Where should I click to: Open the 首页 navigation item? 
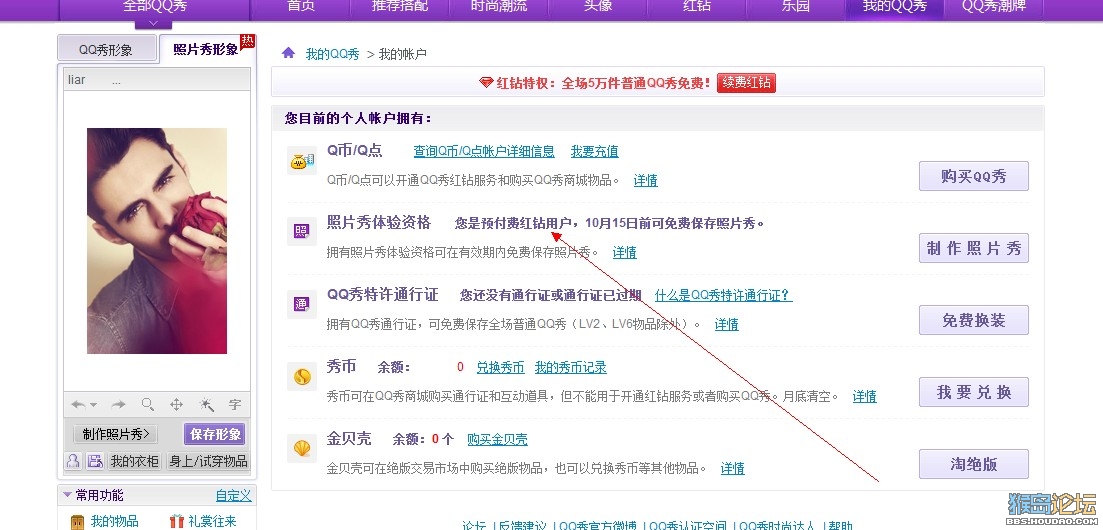click(x=301, y=7)
